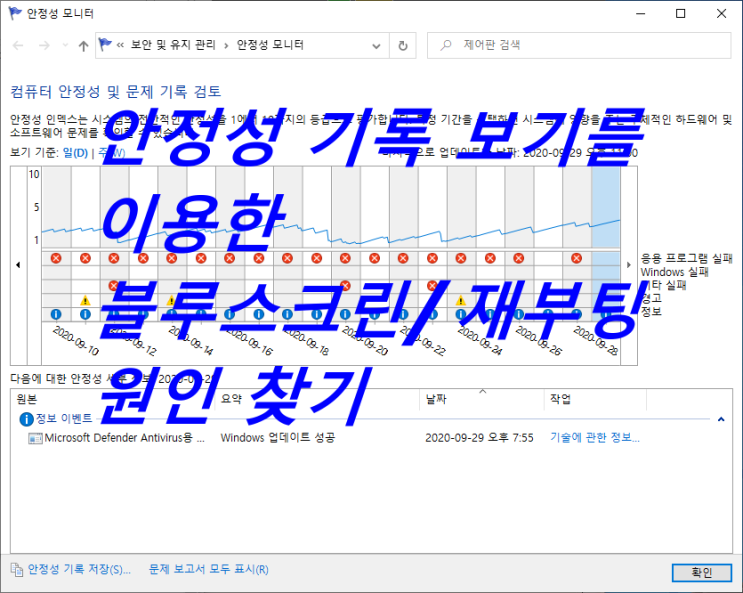
Task: Select warning triangle icon for 2020-09-11
Action: click(85, 300)
